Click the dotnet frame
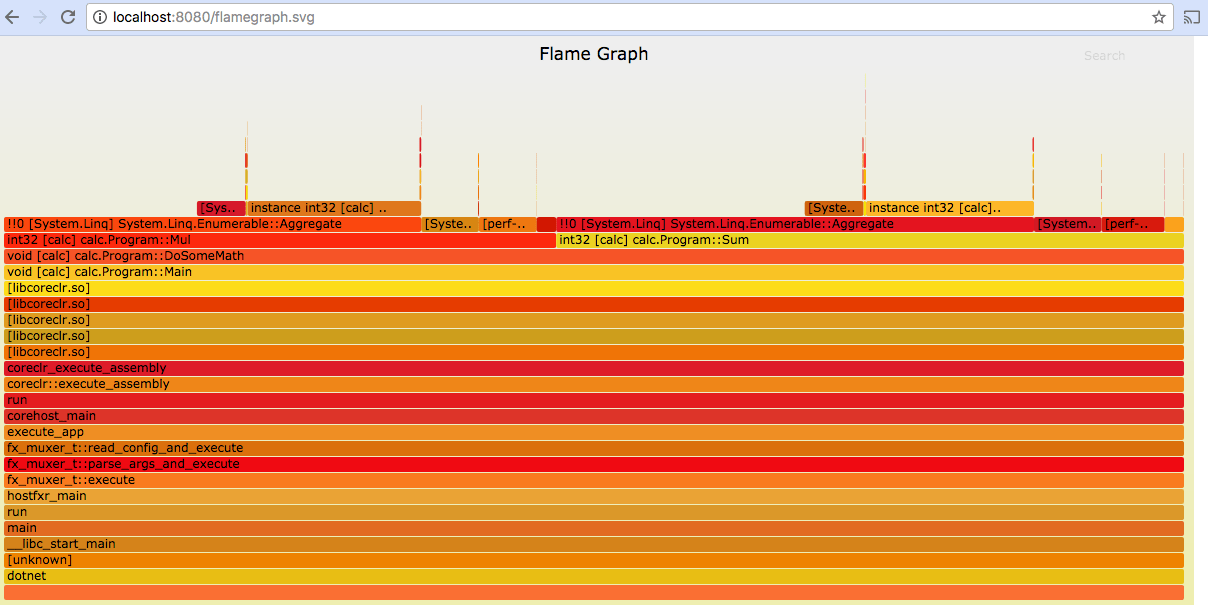This screenshot has height=605, width=1208. (594, 576)
